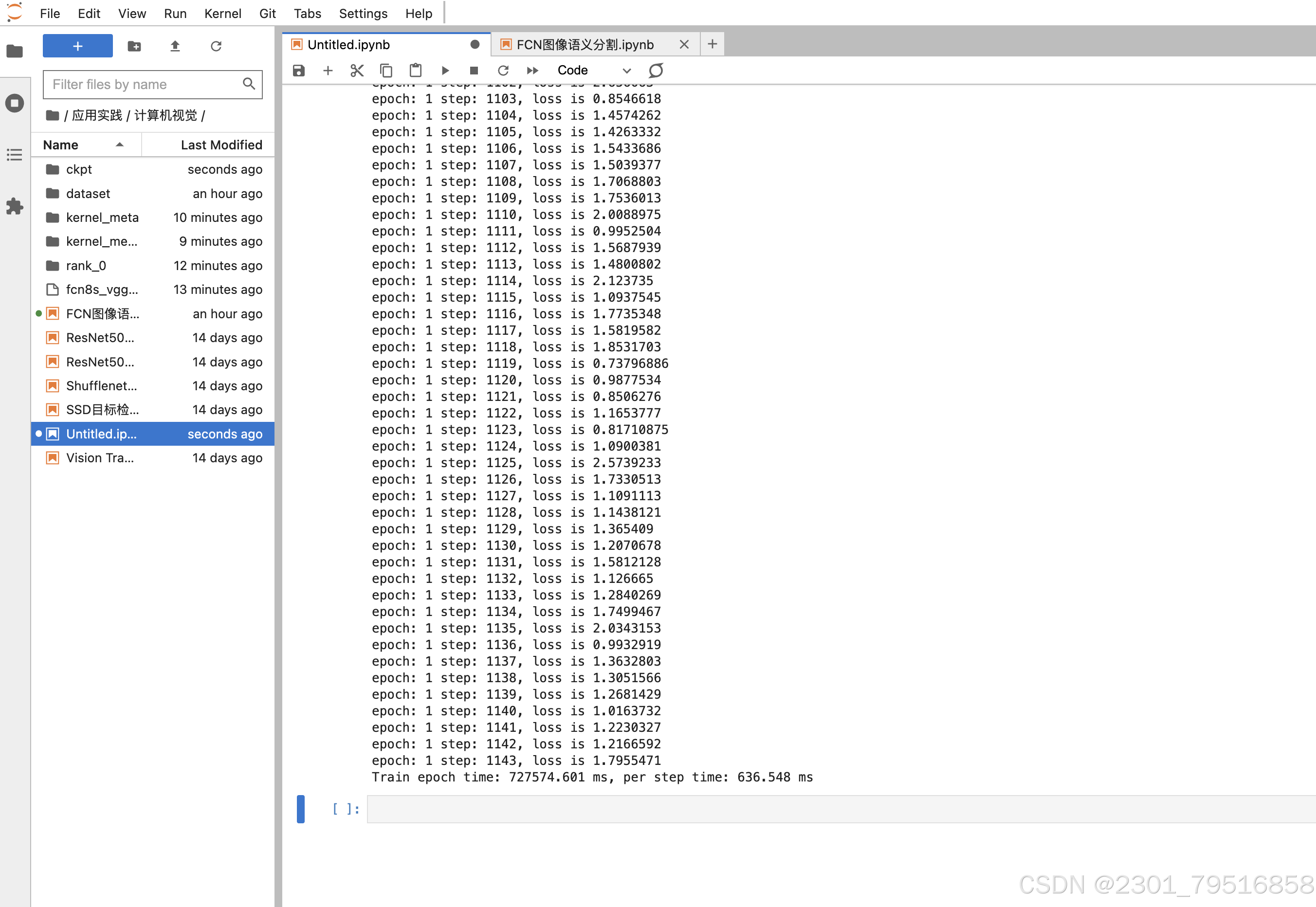1316x907 pixels.
Task: Interrupt the kernel with stop icon
Action: (474, 71)
